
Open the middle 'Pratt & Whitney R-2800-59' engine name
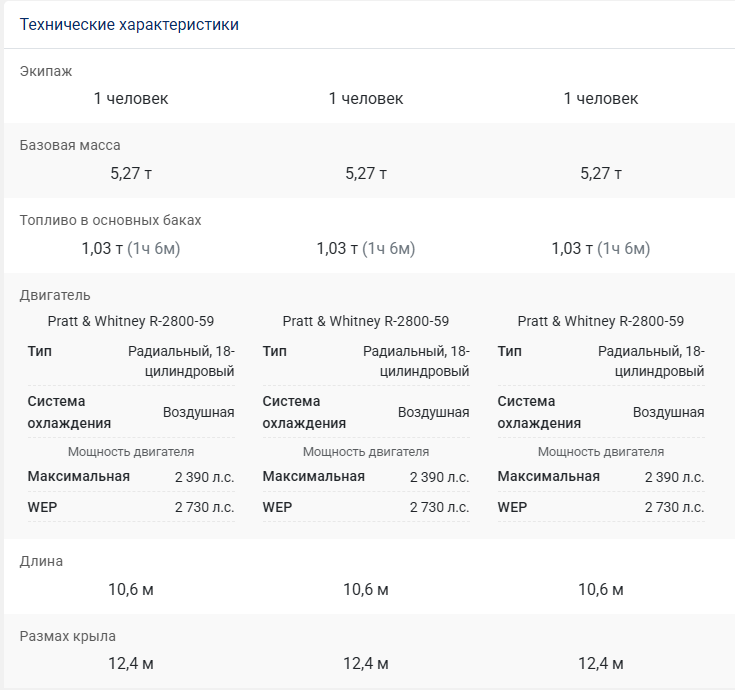click(366, 321)
